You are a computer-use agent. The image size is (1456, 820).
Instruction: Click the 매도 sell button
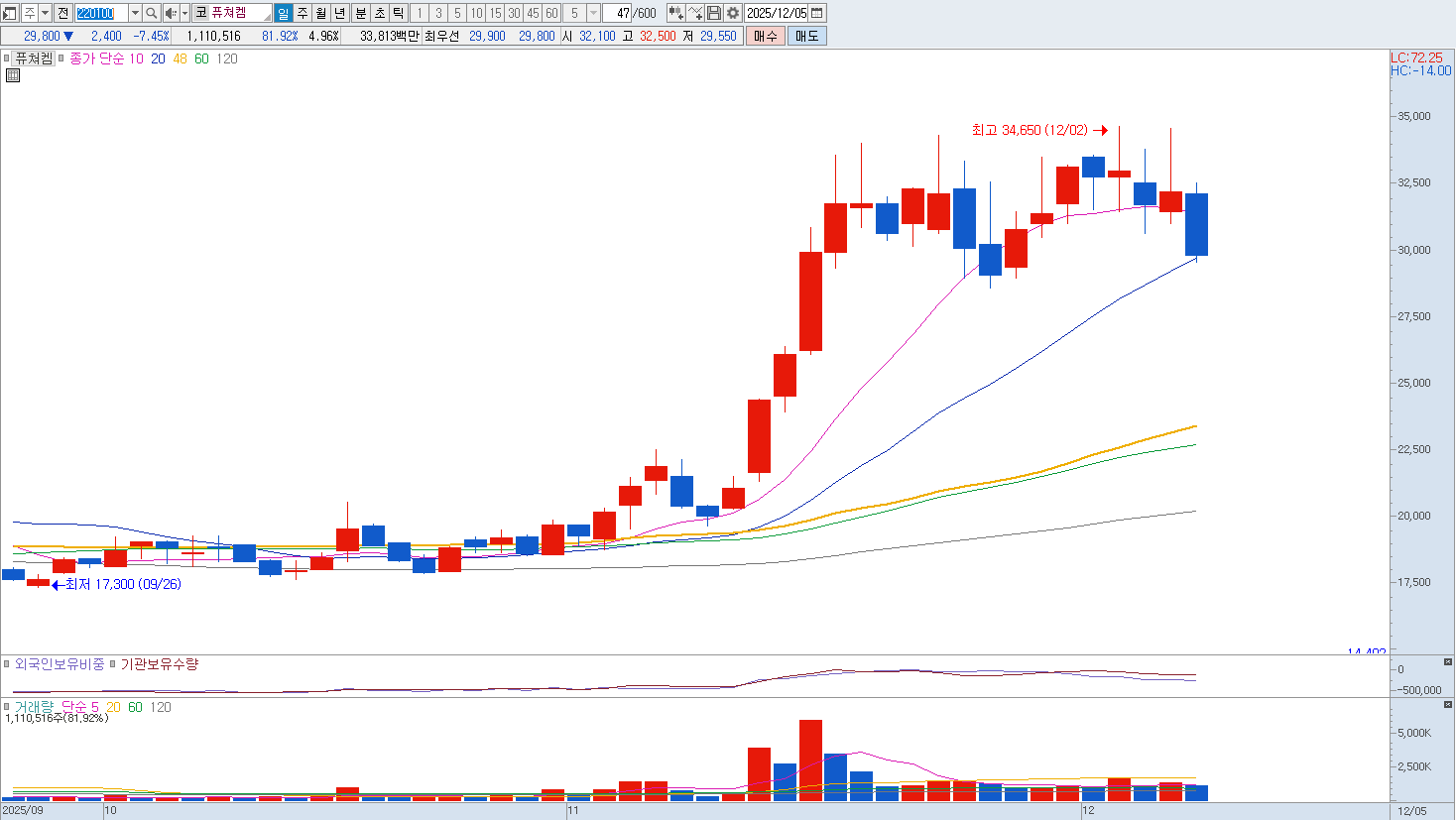806,36
